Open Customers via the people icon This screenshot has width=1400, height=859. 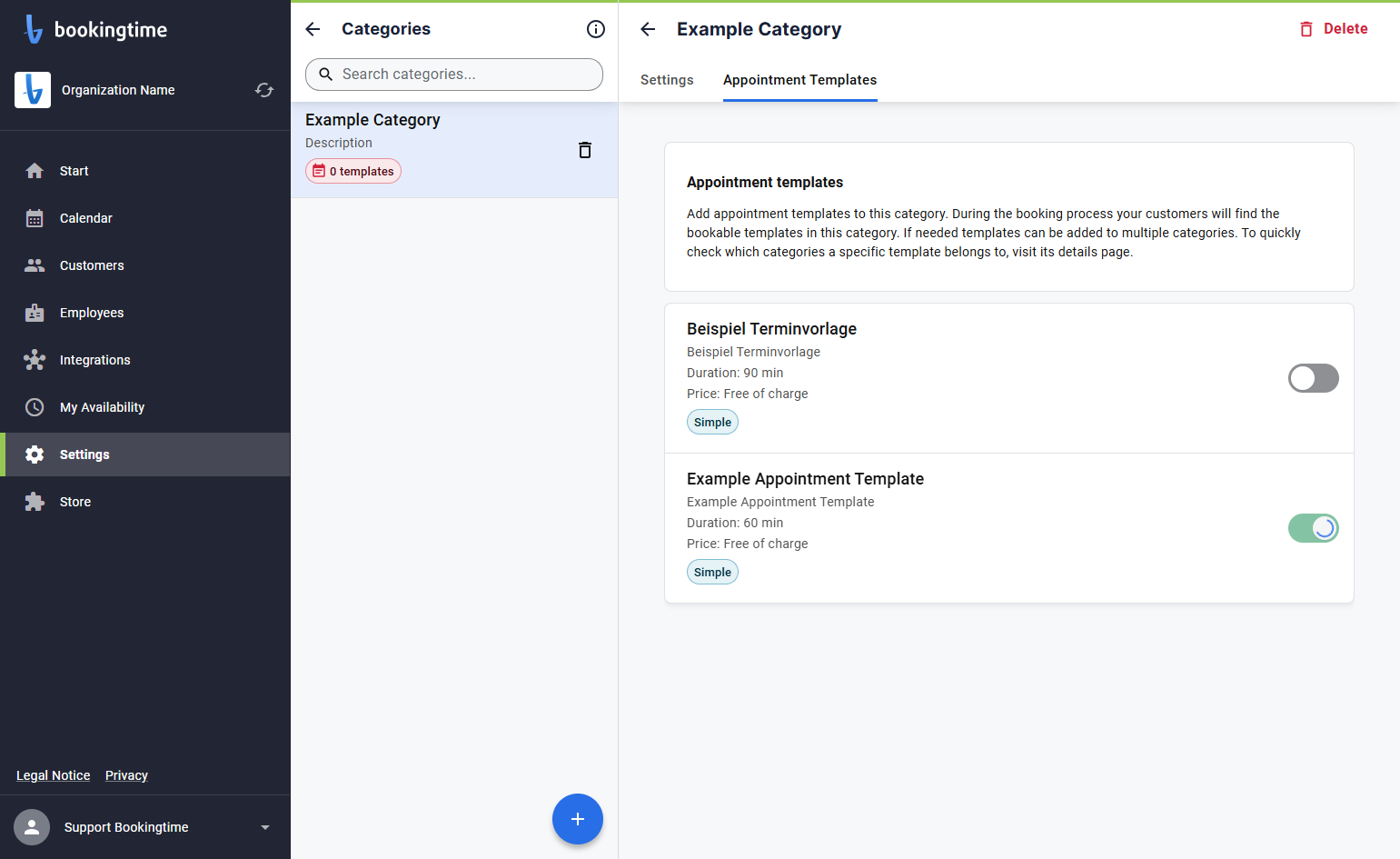pyautogui.click(x=35, y=265)
